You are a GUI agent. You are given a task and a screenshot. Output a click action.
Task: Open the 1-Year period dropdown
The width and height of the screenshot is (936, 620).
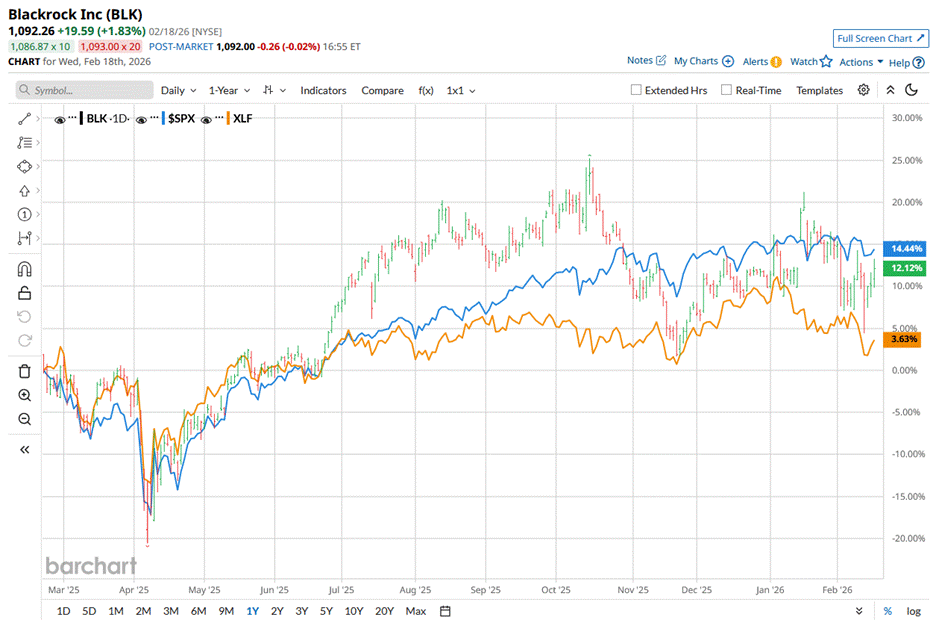click(229, 91)
